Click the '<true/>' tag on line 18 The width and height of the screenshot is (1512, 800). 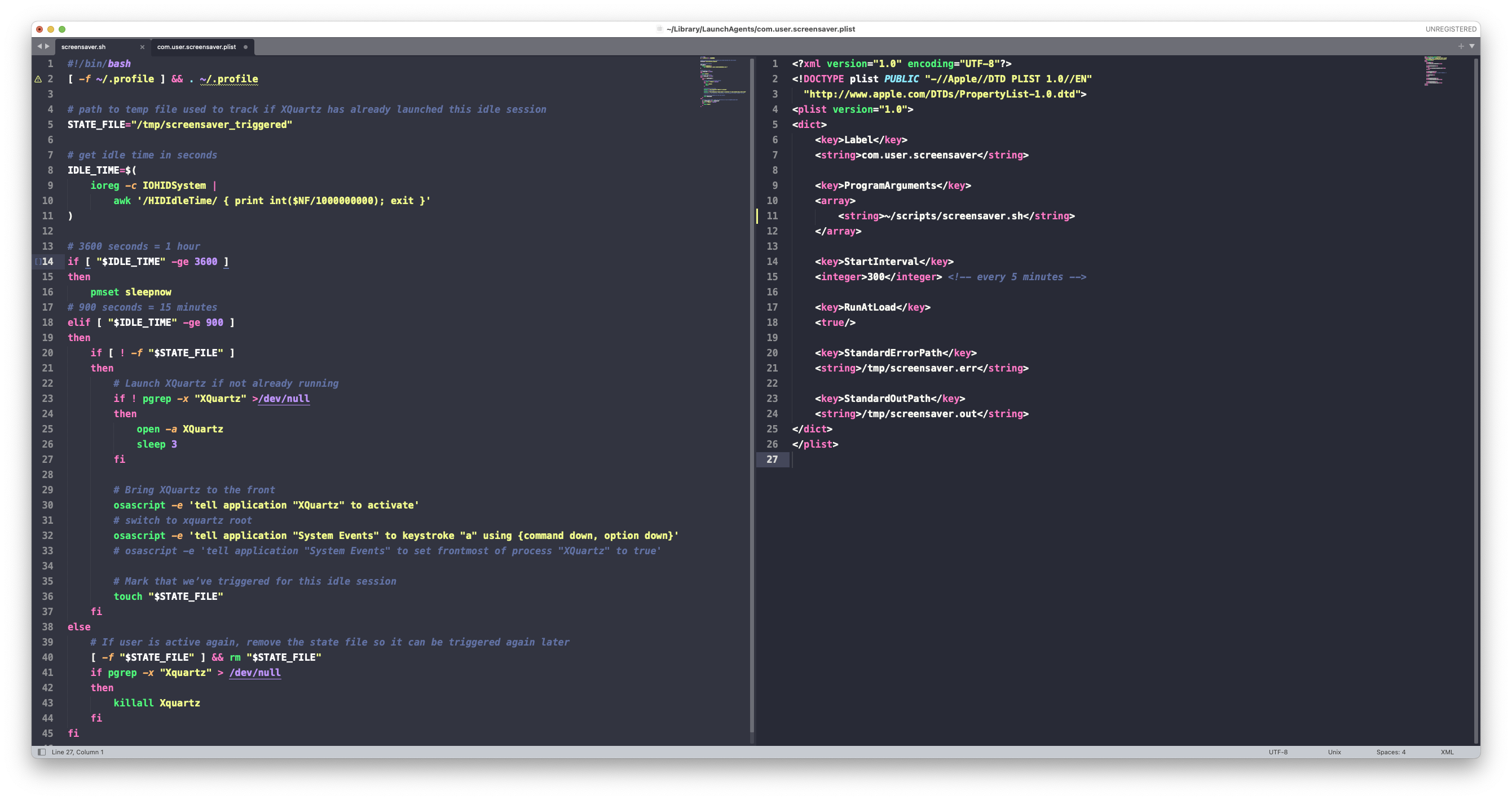pos(835,323)
